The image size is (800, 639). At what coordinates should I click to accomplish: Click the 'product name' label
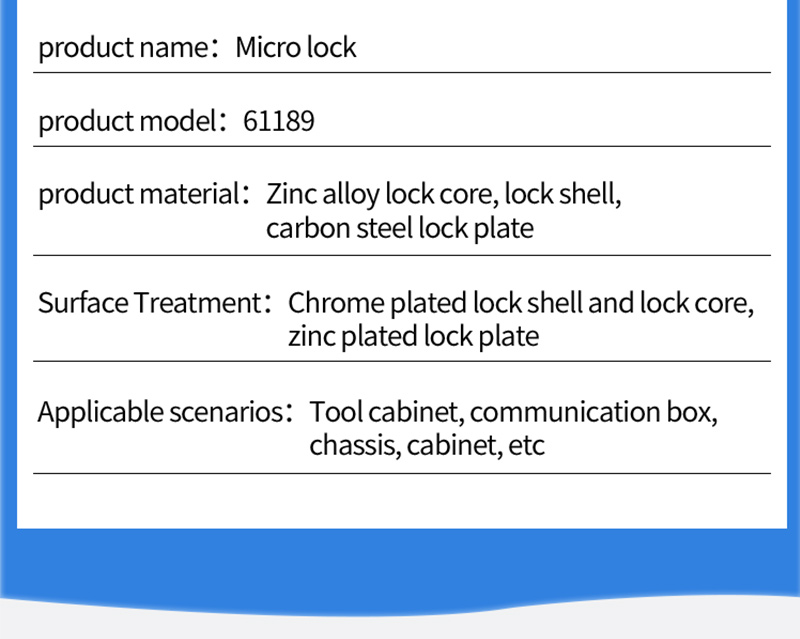tap(123, 48)
